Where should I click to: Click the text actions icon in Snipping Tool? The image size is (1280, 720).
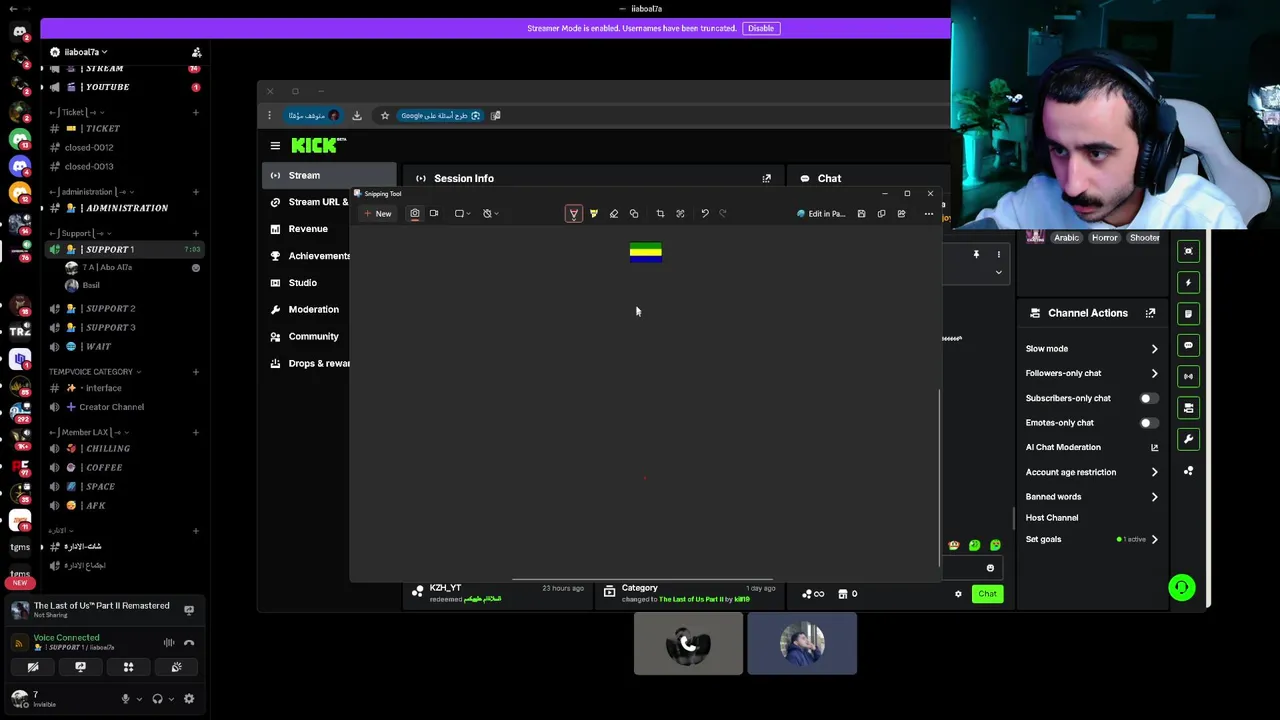[x=680, y=213]
